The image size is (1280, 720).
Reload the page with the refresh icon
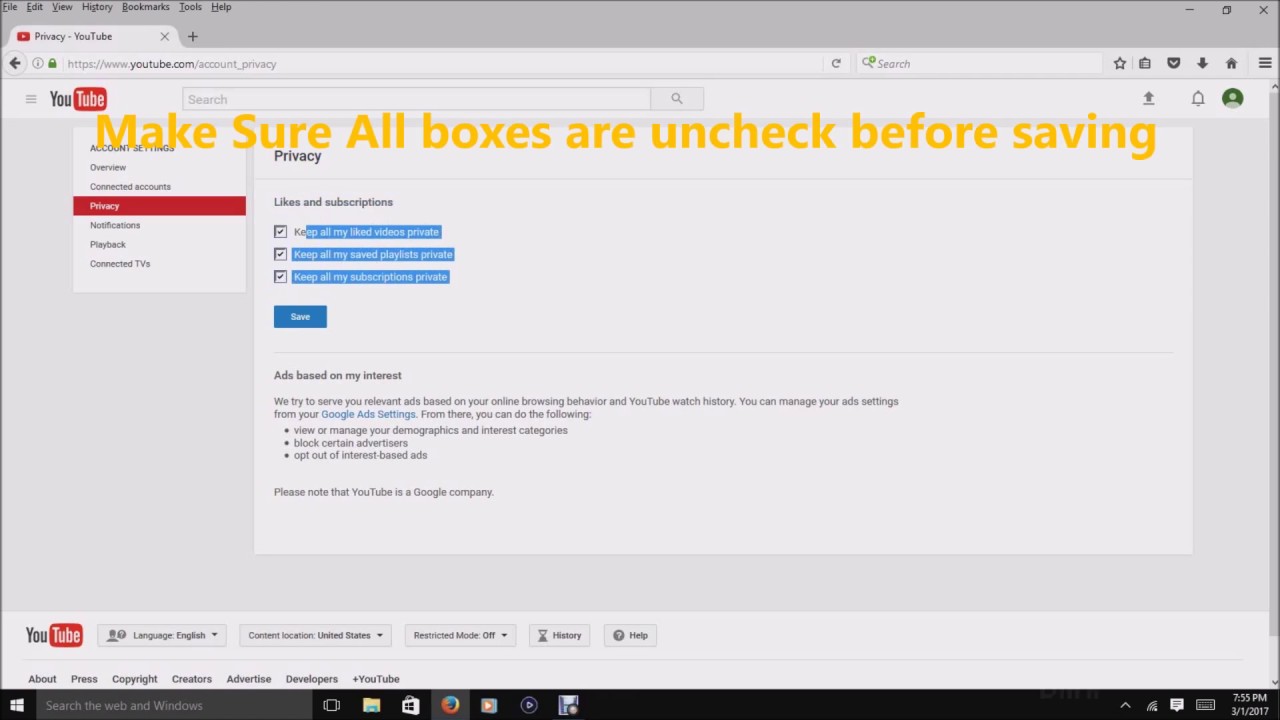pos(836,63)
